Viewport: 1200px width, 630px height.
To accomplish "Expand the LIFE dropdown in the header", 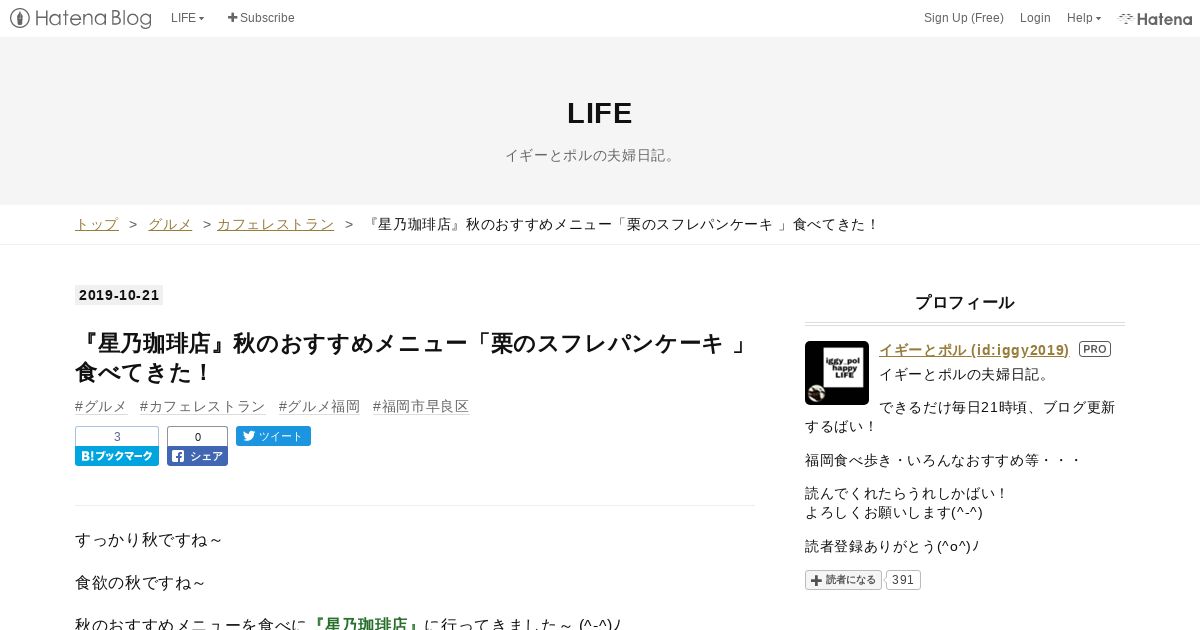I will 187,18.
